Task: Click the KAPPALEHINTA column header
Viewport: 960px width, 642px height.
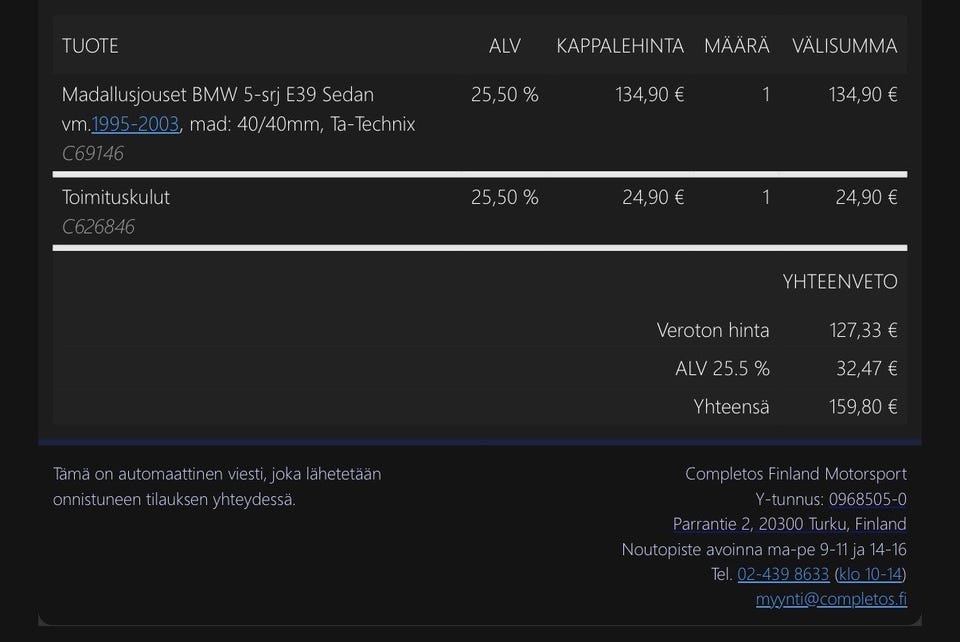Action: (620, 46)
